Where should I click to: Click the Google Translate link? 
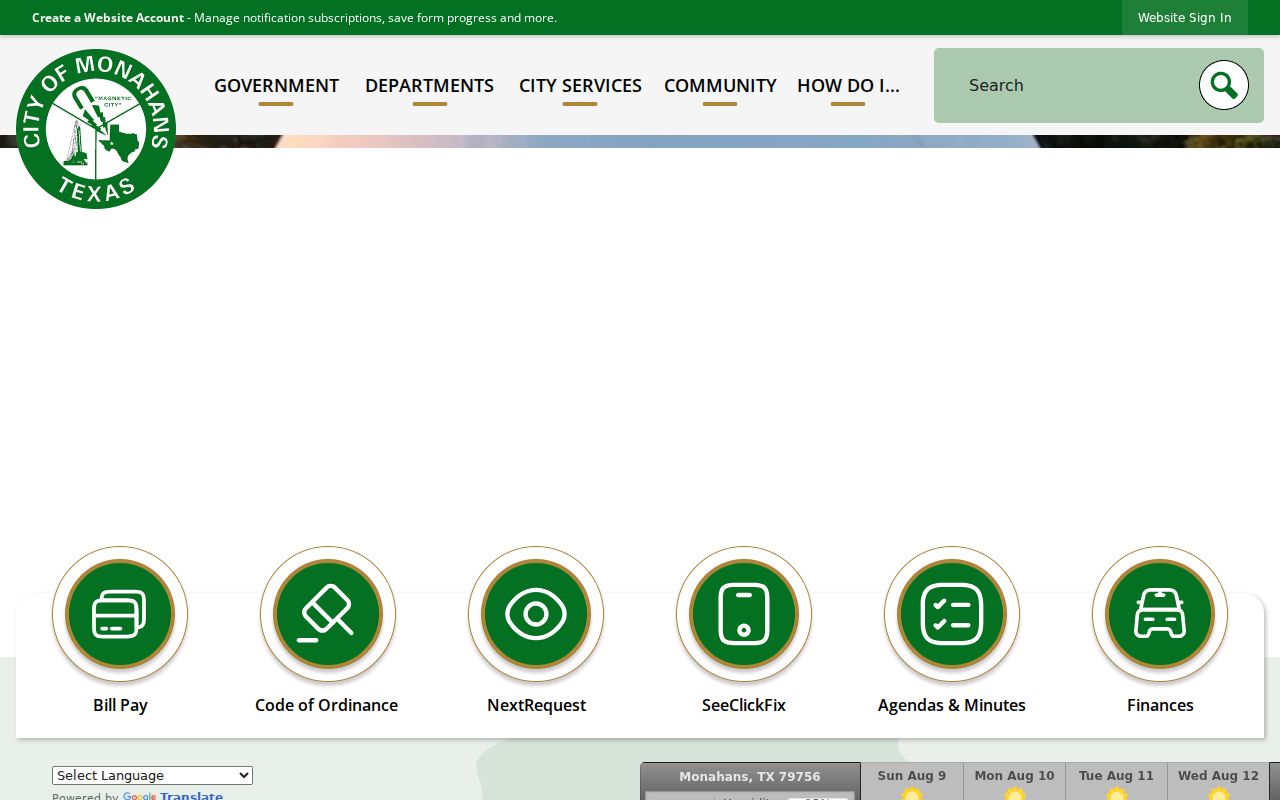click(x=173, y=796)
